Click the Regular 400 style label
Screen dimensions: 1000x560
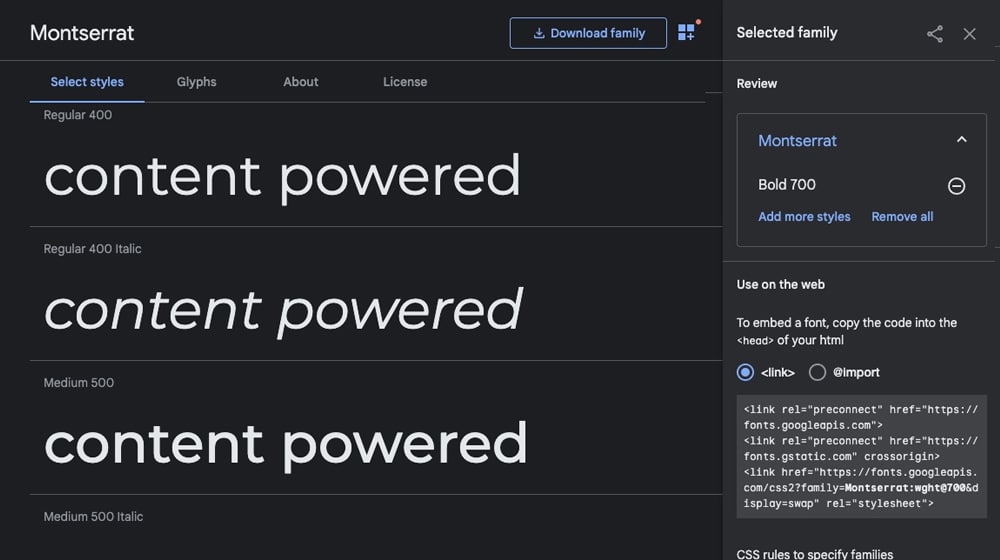click(78, 115)
